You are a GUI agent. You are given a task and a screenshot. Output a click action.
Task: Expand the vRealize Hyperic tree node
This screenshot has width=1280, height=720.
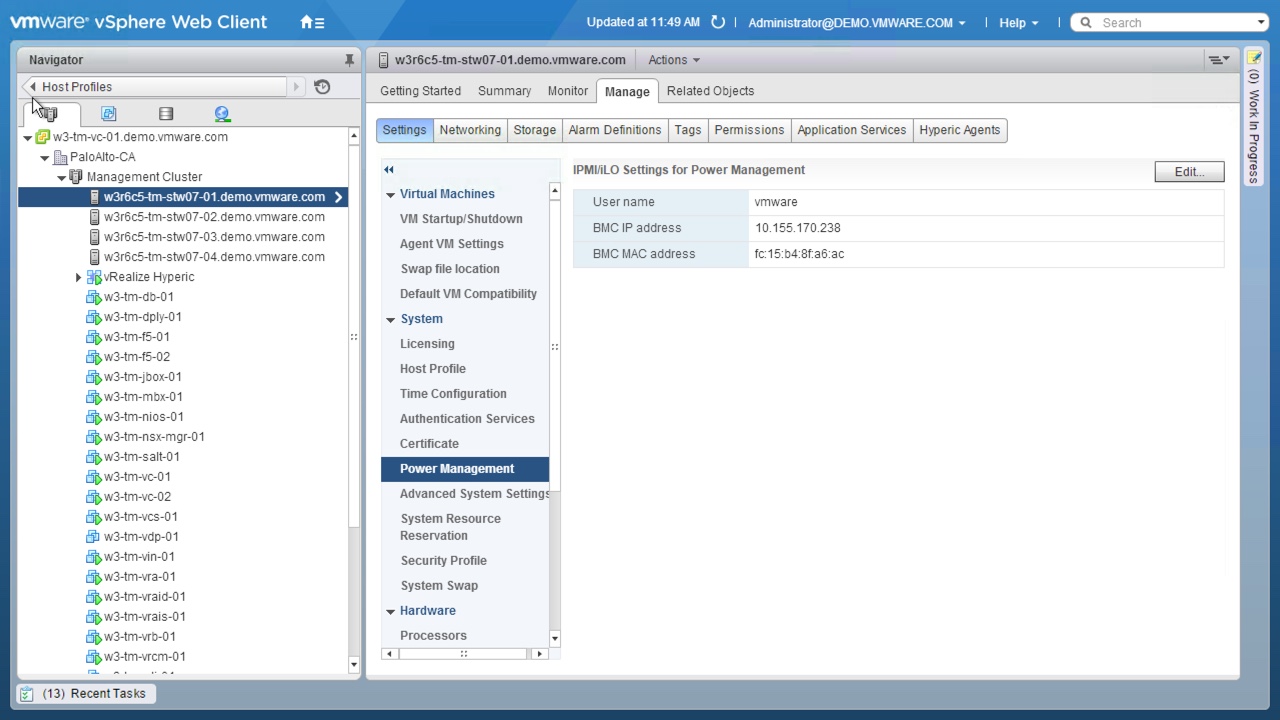click(78, 277)
